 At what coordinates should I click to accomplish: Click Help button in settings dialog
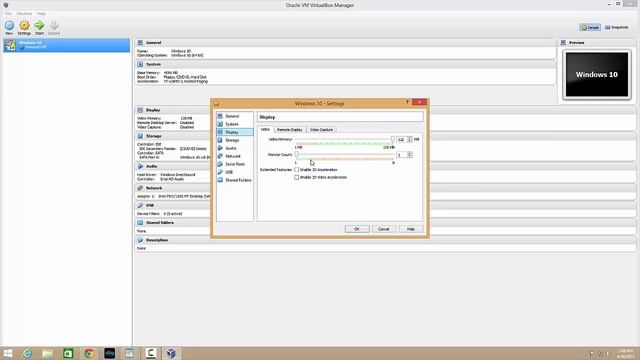click(411, 229)
